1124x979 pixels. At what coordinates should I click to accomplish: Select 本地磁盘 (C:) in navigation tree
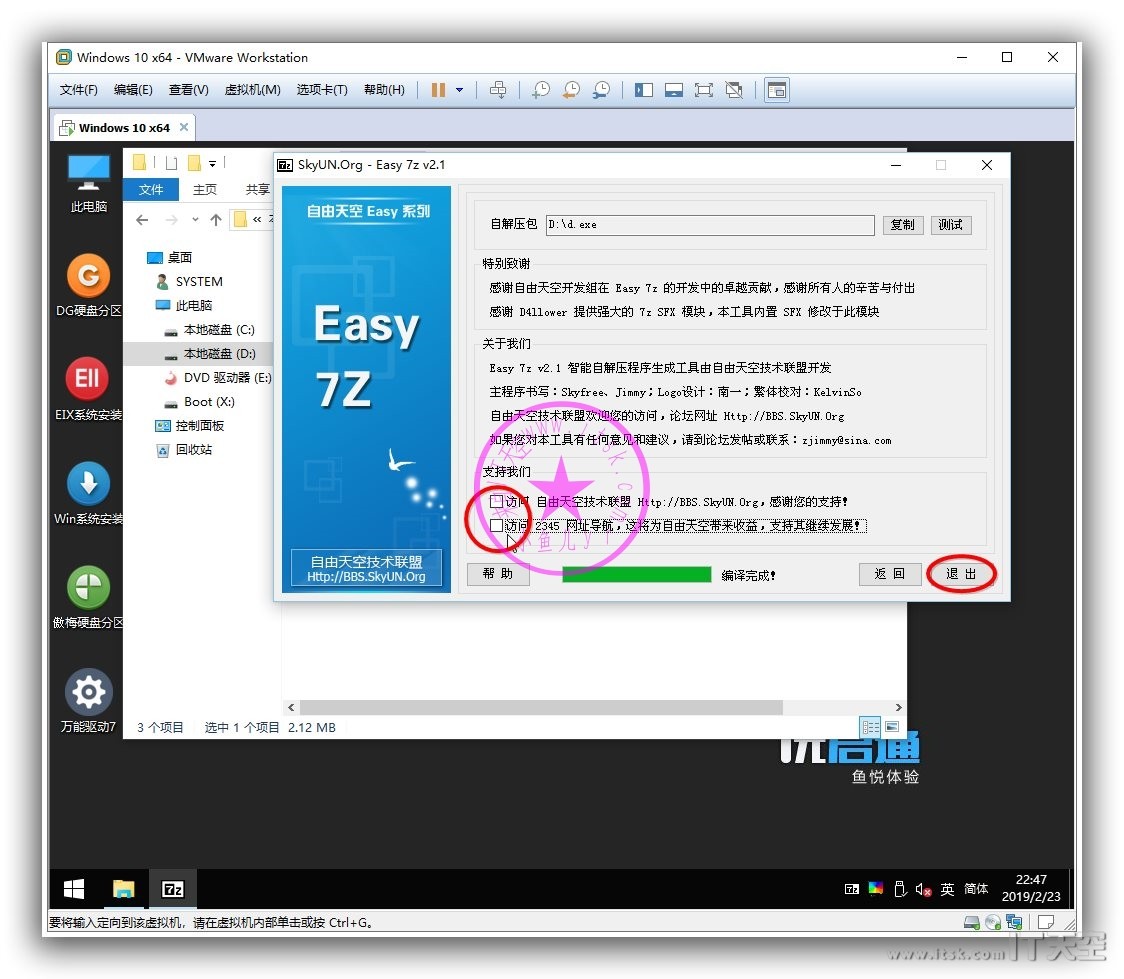click(209, 330)
